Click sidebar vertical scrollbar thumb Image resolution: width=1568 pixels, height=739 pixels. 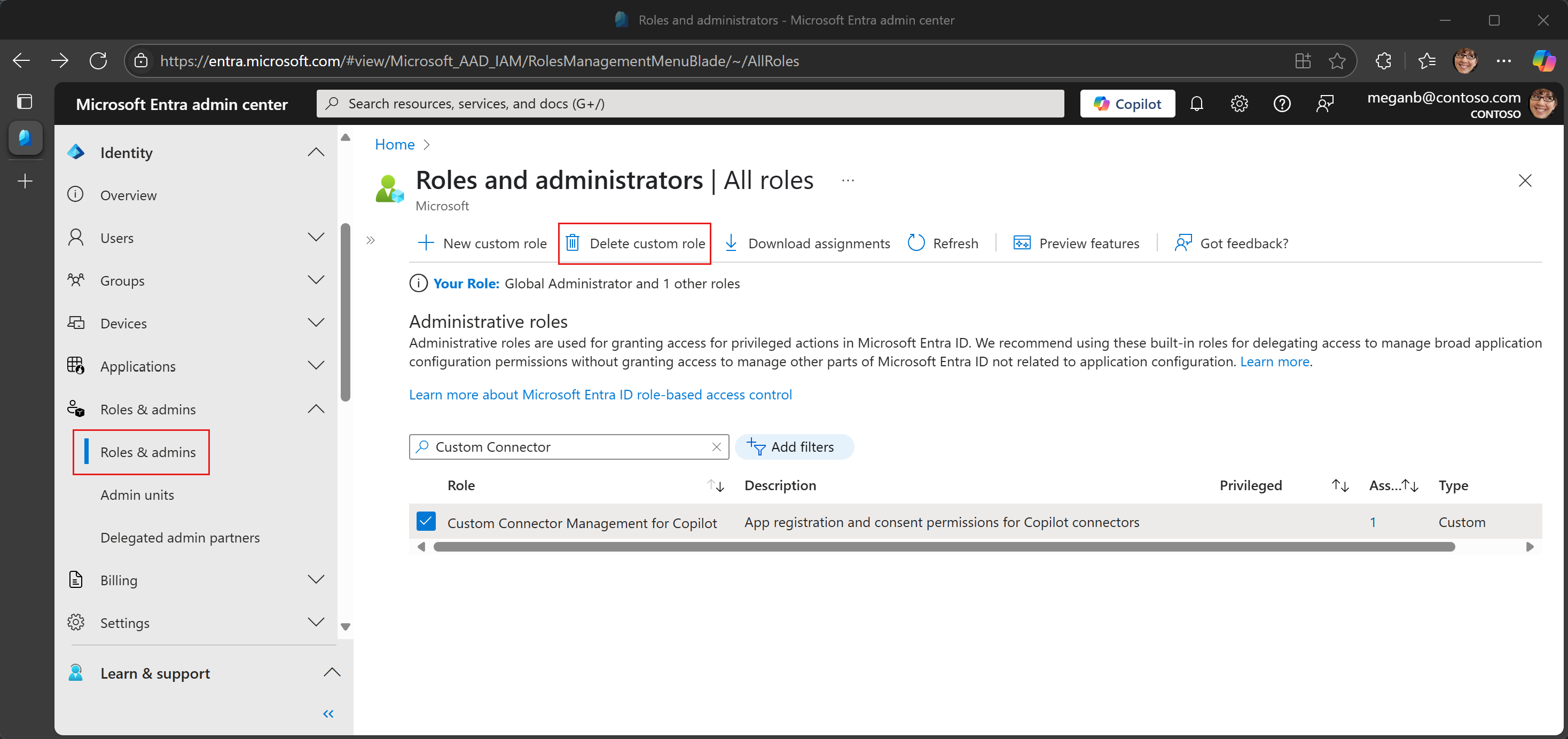(x=346, y=312)
